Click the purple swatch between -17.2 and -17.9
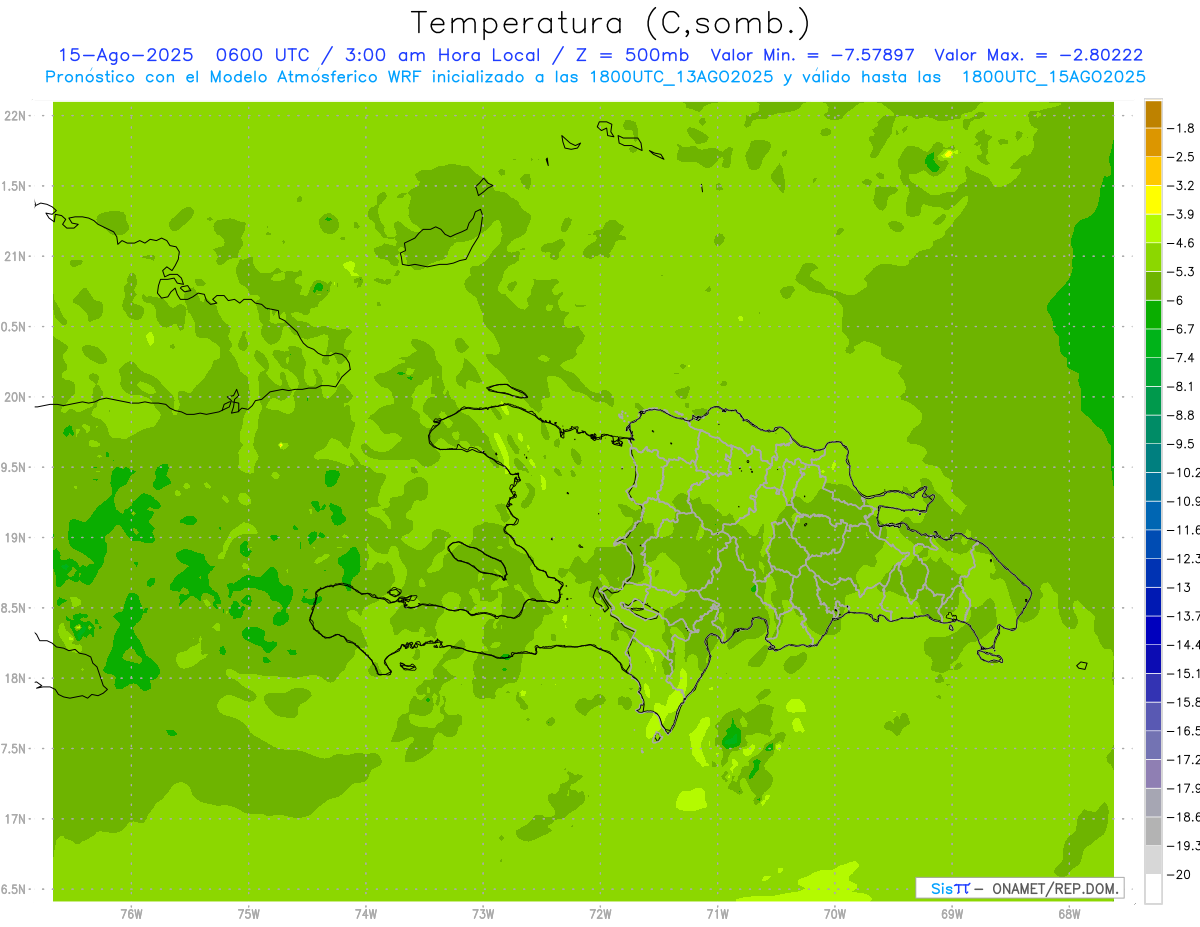This screenshot has height=927, width=1200. coord(1153,773)
